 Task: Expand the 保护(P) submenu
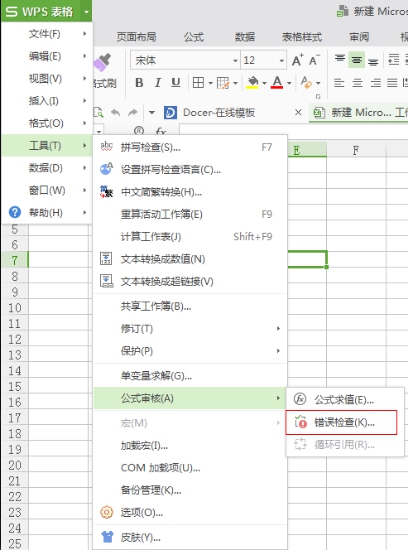click(x=190, y=351)
